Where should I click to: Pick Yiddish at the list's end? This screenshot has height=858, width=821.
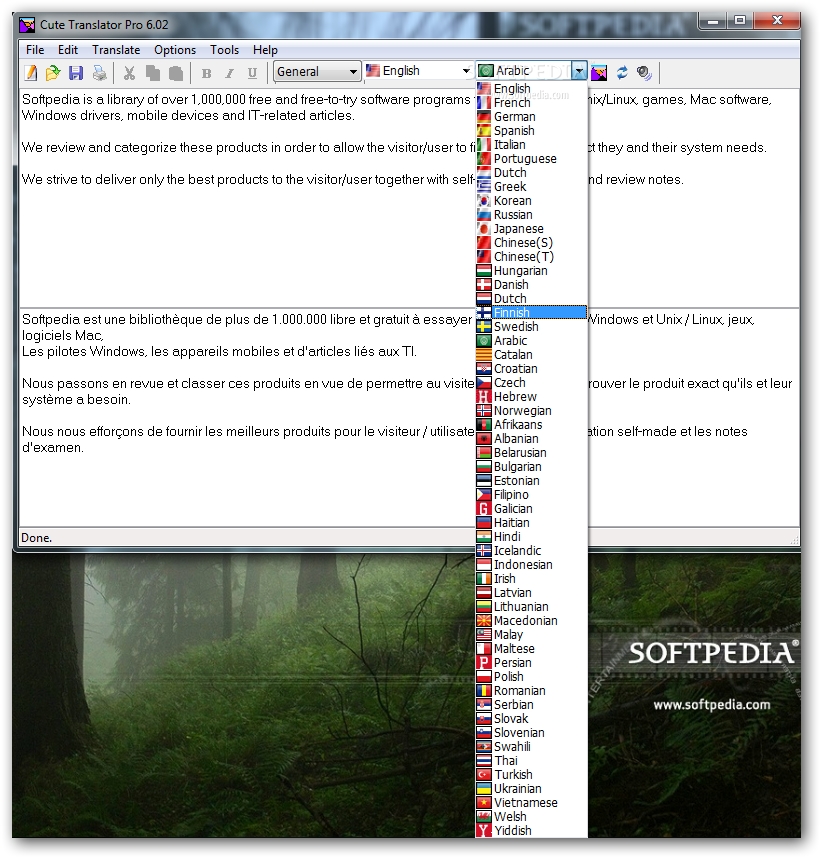click(531, 831)
